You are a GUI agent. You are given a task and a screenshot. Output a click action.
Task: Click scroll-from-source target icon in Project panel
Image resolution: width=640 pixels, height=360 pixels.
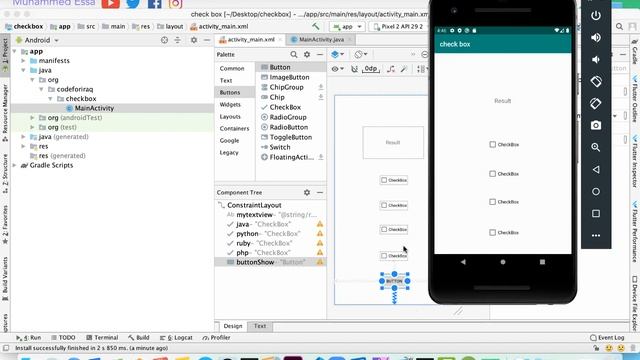164,40
